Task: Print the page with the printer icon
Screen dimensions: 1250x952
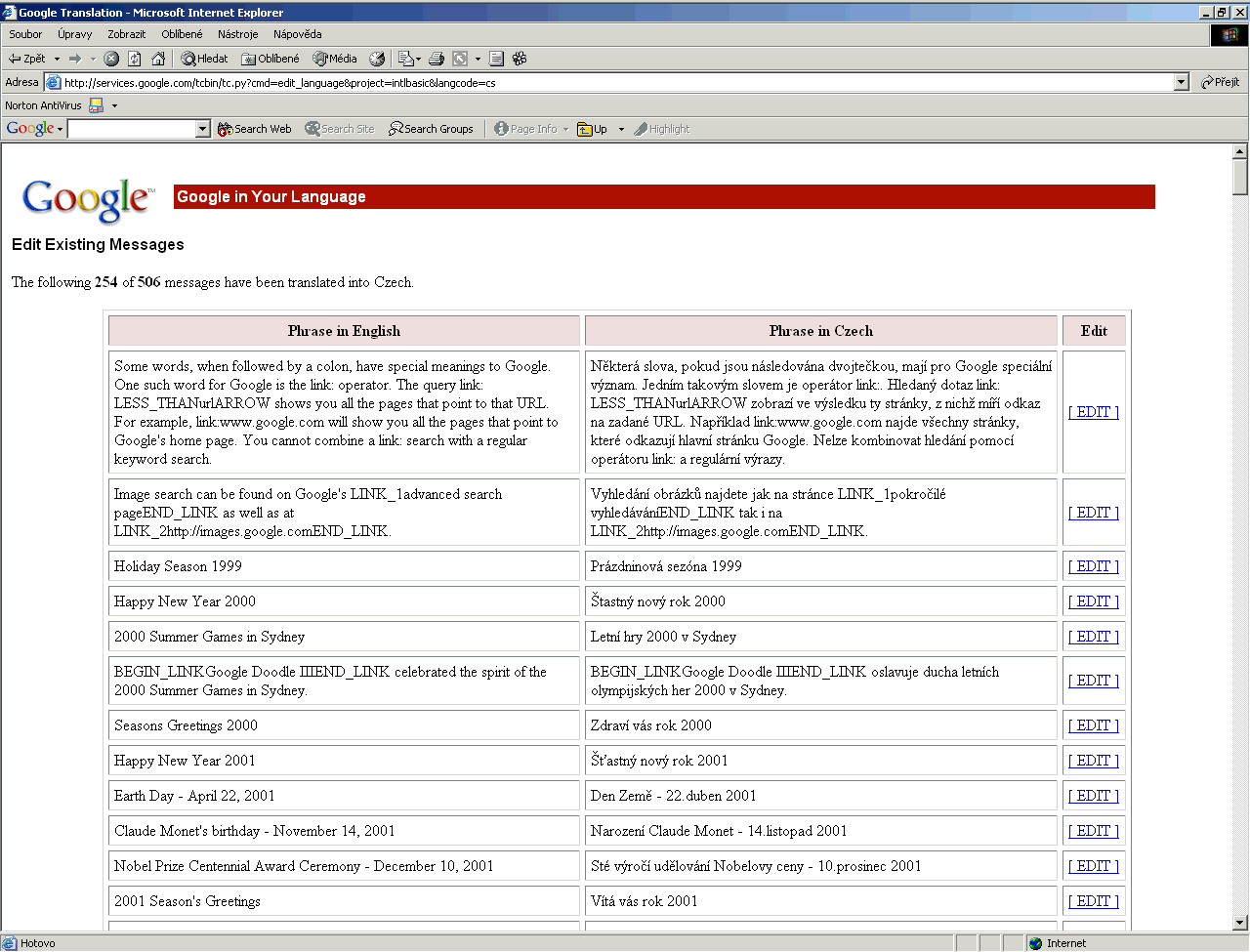Action: point(437,59)
